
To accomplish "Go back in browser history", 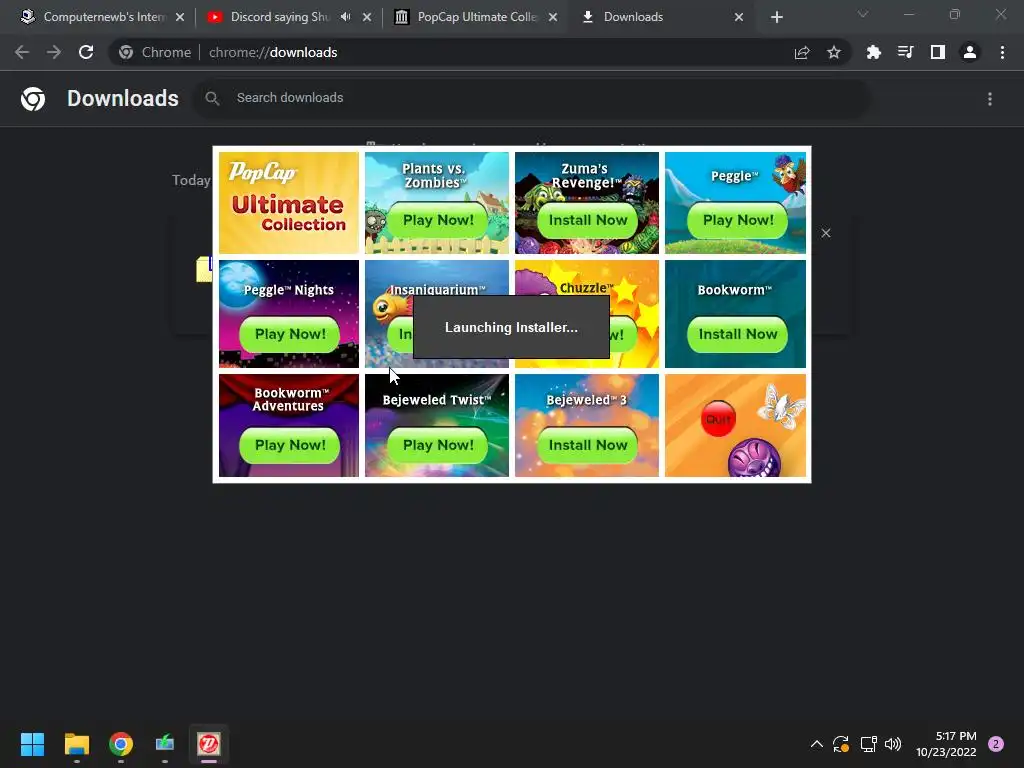I will tap(22, 52).
